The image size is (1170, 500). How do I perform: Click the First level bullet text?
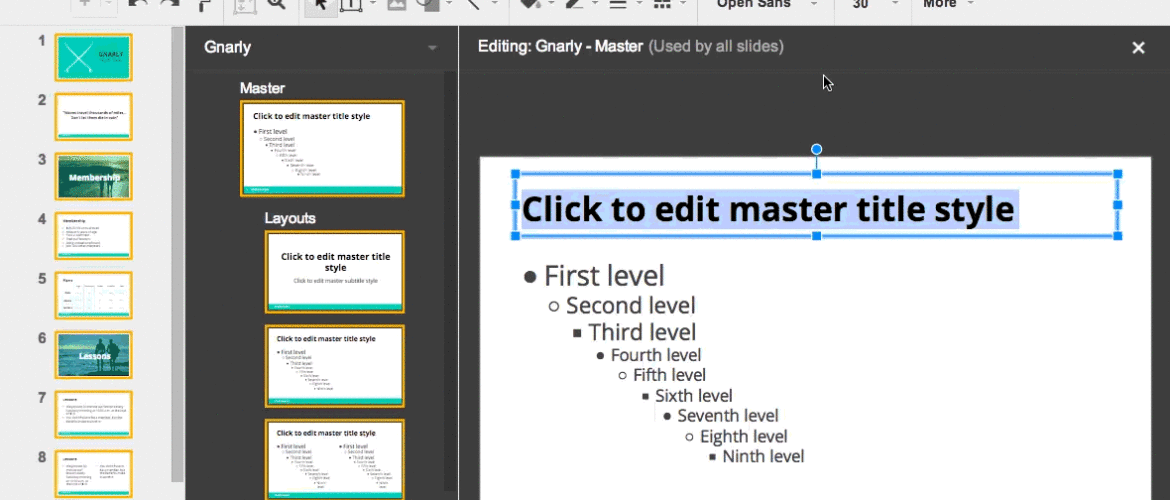coord(604,276)
